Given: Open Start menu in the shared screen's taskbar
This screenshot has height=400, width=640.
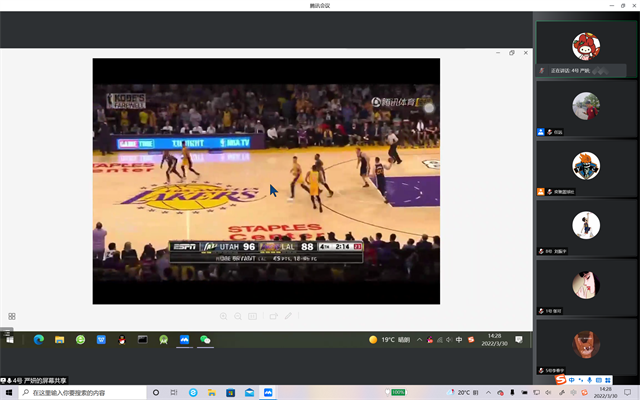Looking at the screenshot, I should (10, 340).
